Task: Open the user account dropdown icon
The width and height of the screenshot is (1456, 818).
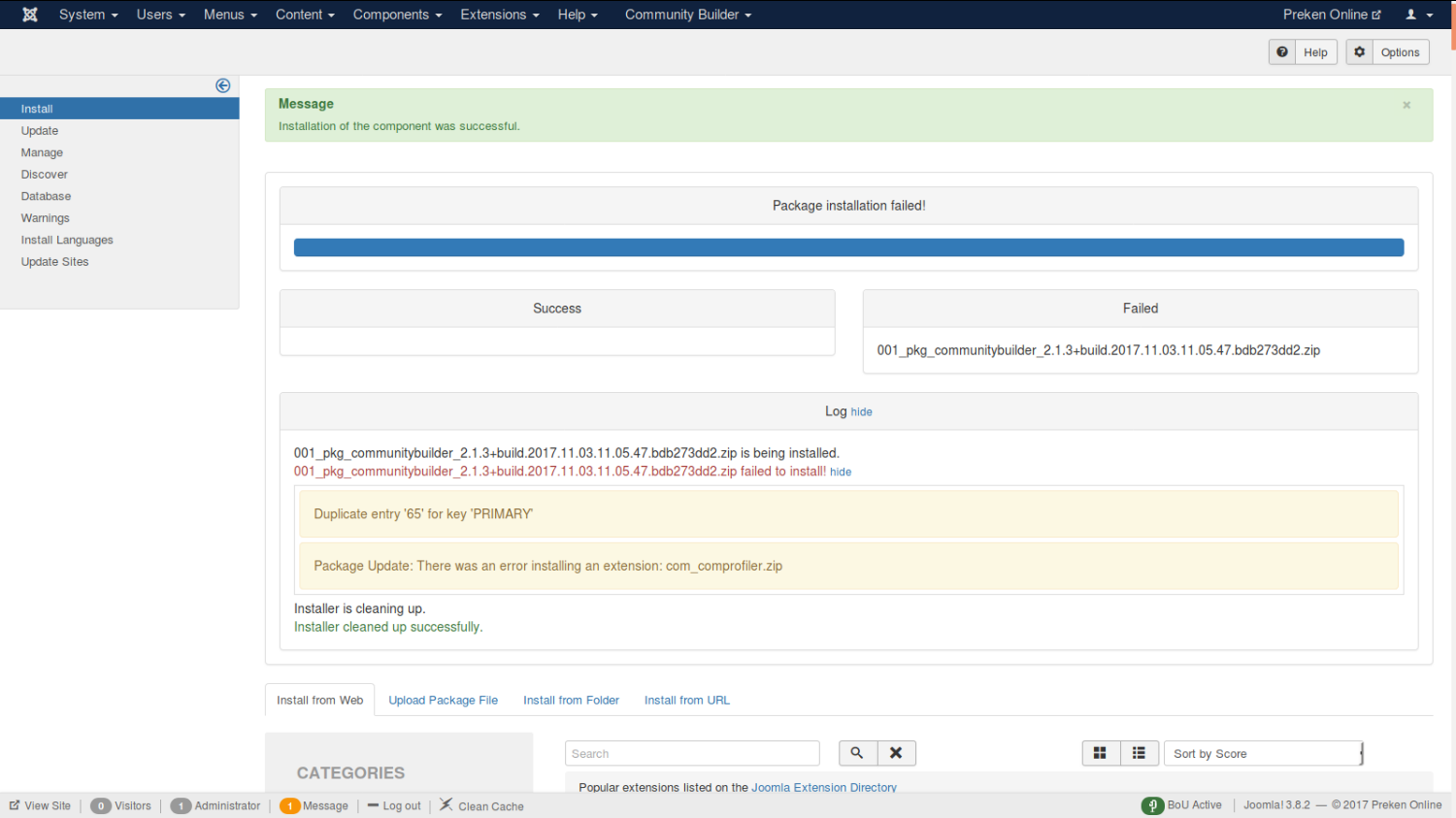Action: (x=1419, y=15)
